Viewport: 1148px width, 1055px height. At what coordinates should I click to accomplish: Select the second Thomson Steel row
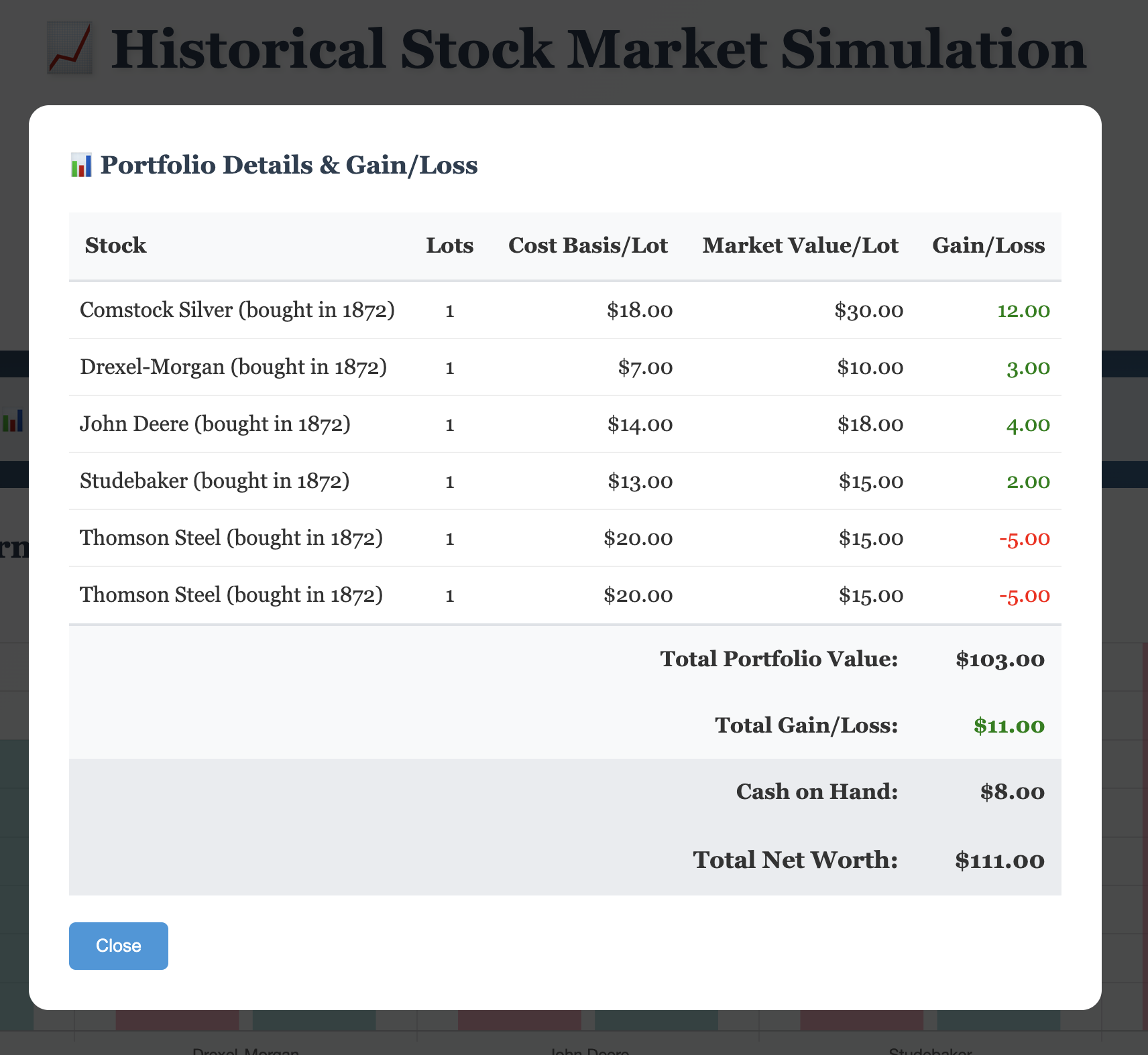[231, 595]
